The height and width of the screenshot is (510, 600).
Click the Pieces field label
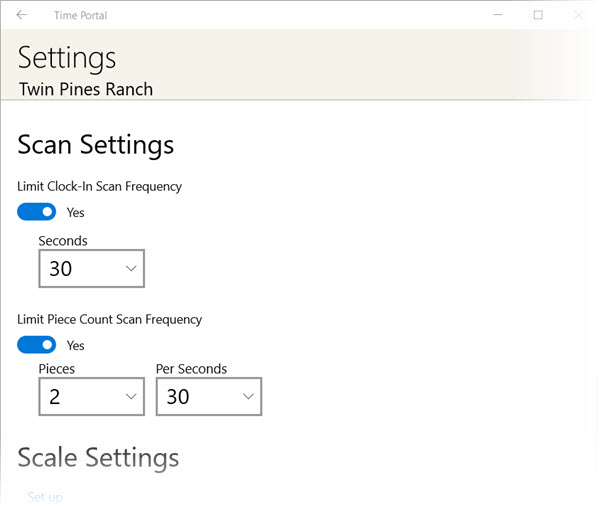pyautogui.click(x=57, y=369)
